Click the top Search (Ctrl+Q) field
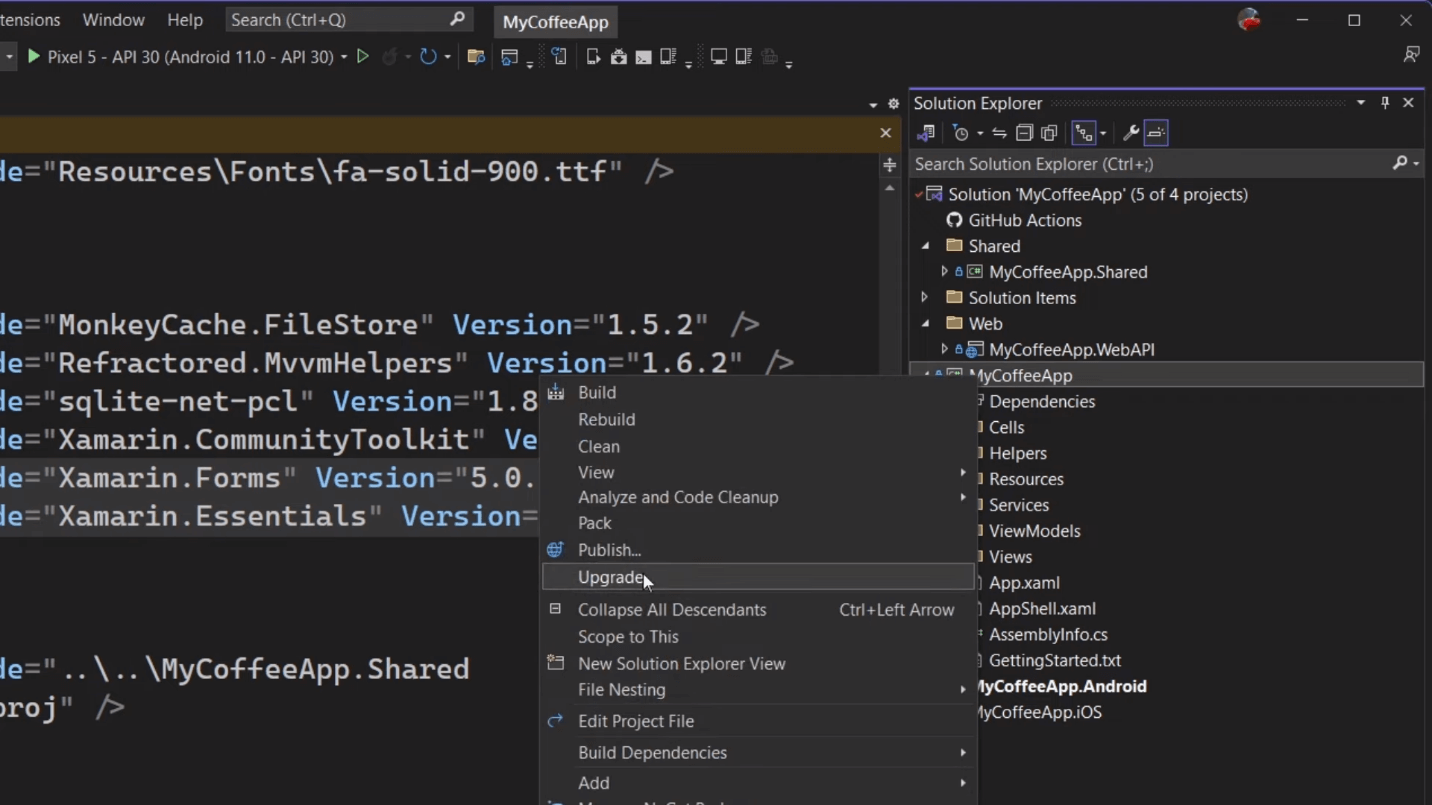 coord(348,19)
